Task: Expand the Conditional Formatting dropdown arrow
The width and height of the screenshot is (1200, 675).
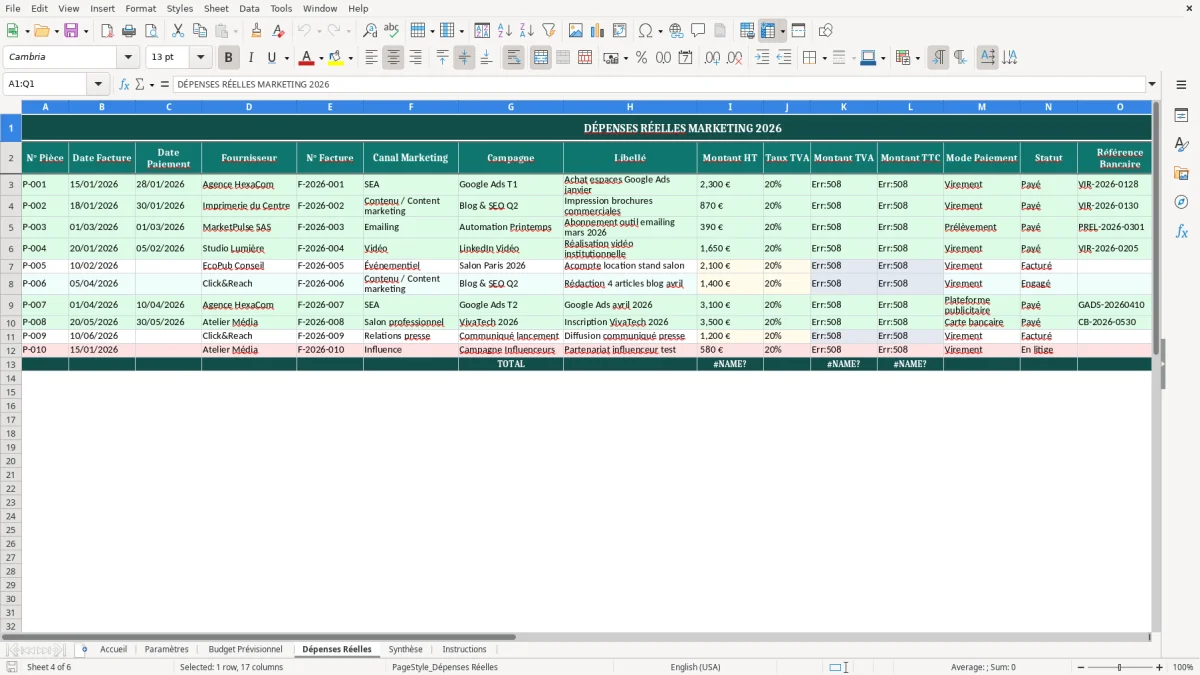Action: [917, 58]
